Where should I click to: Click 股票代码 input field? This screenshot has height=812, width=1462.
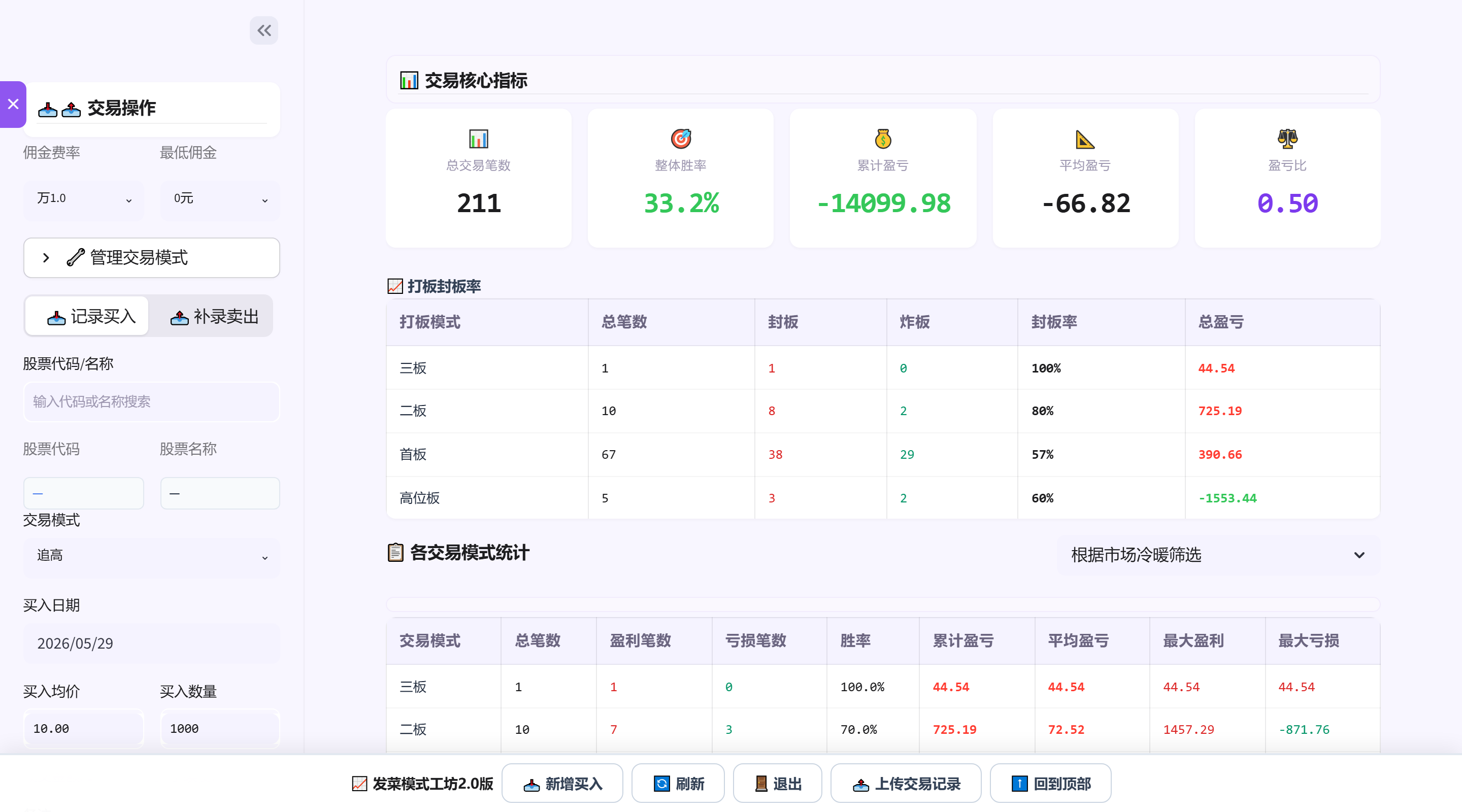pos(83,493)
